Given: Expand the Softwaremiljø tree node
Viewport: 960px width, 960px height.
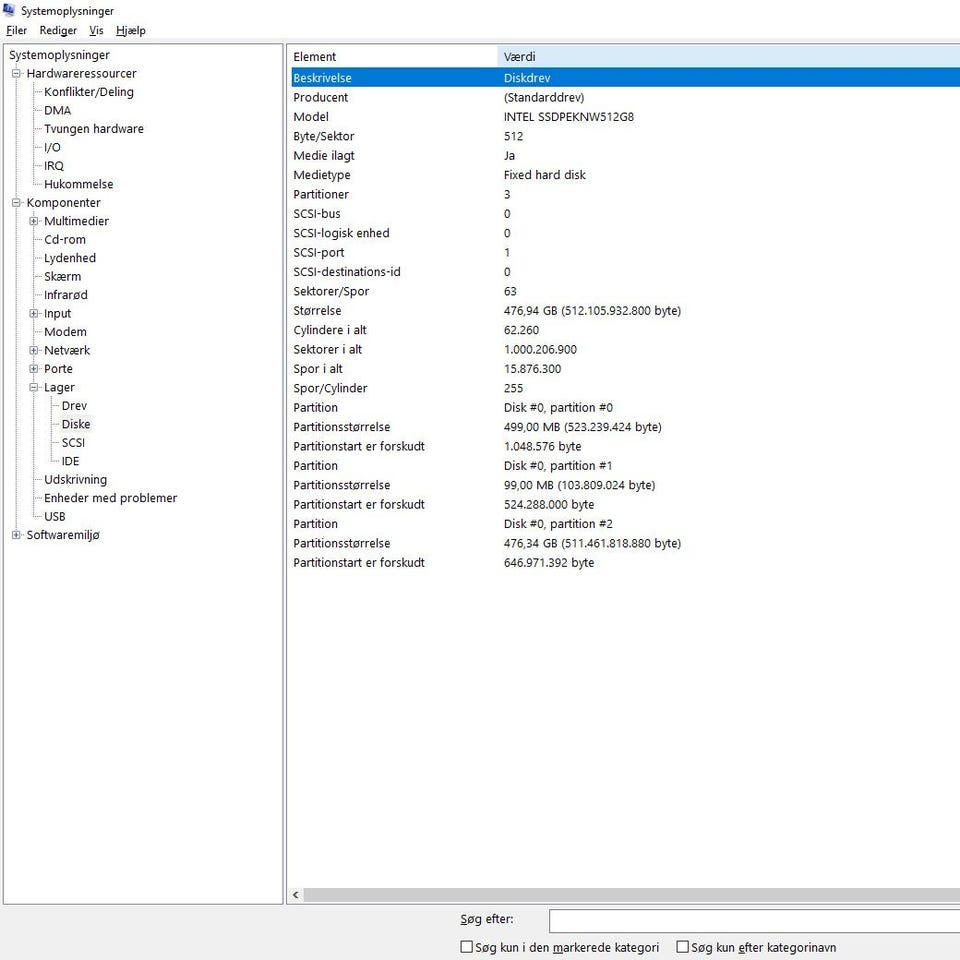Looking at the screenshot, I should tap(16, 535).
